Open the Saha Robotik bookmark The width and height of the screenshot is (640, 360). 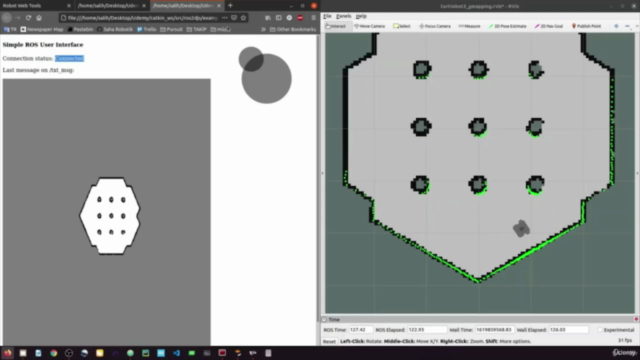[115, 29]
